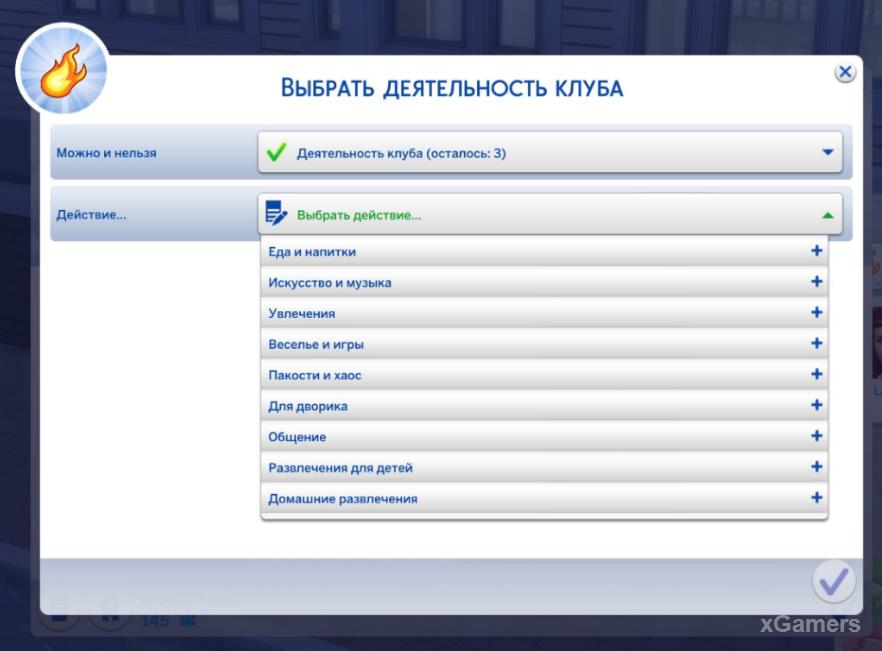Click the Можно и нельзя row label

pos(106,153)
